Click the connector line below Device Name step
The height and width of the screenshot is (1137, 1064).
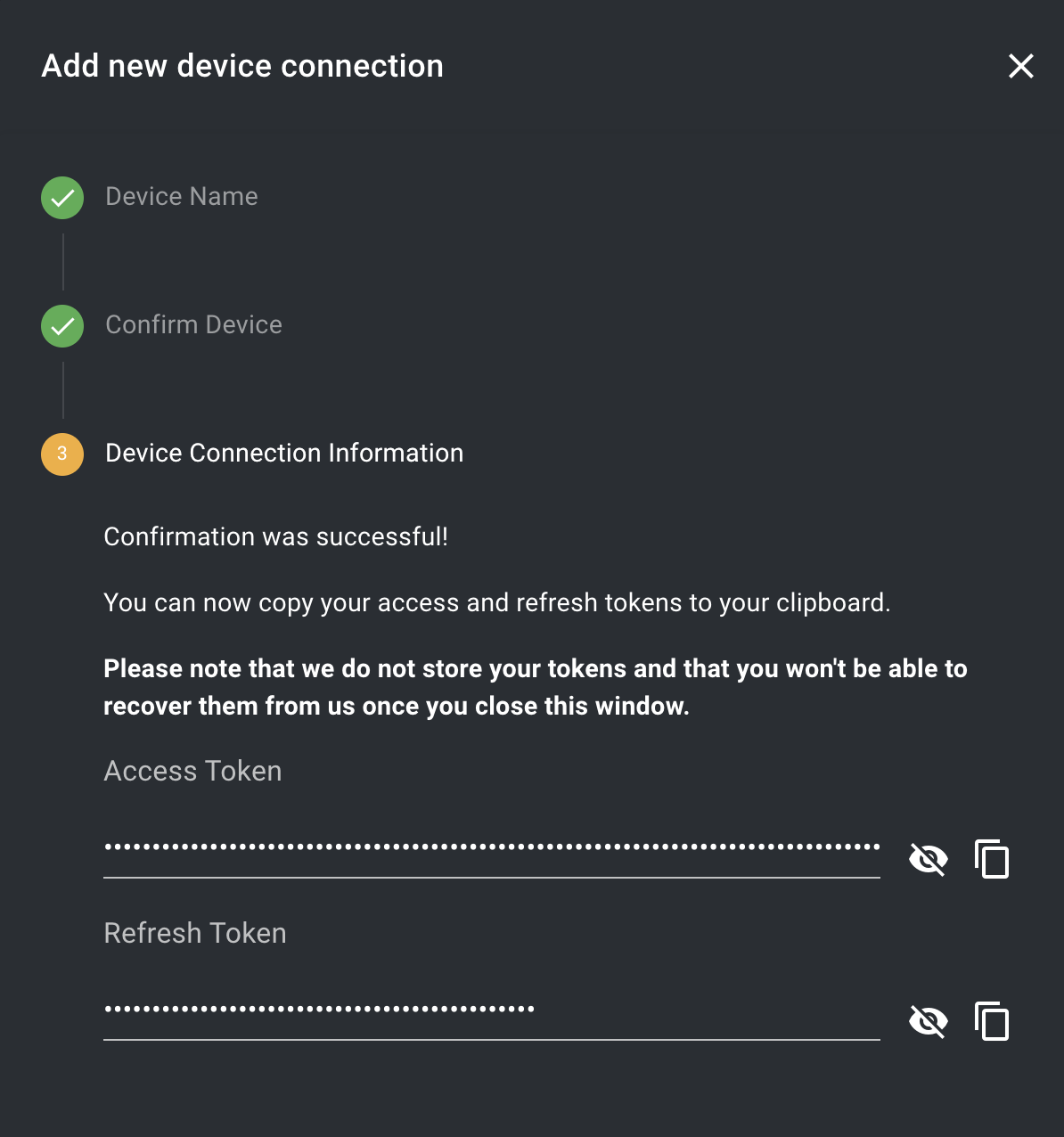63,262
